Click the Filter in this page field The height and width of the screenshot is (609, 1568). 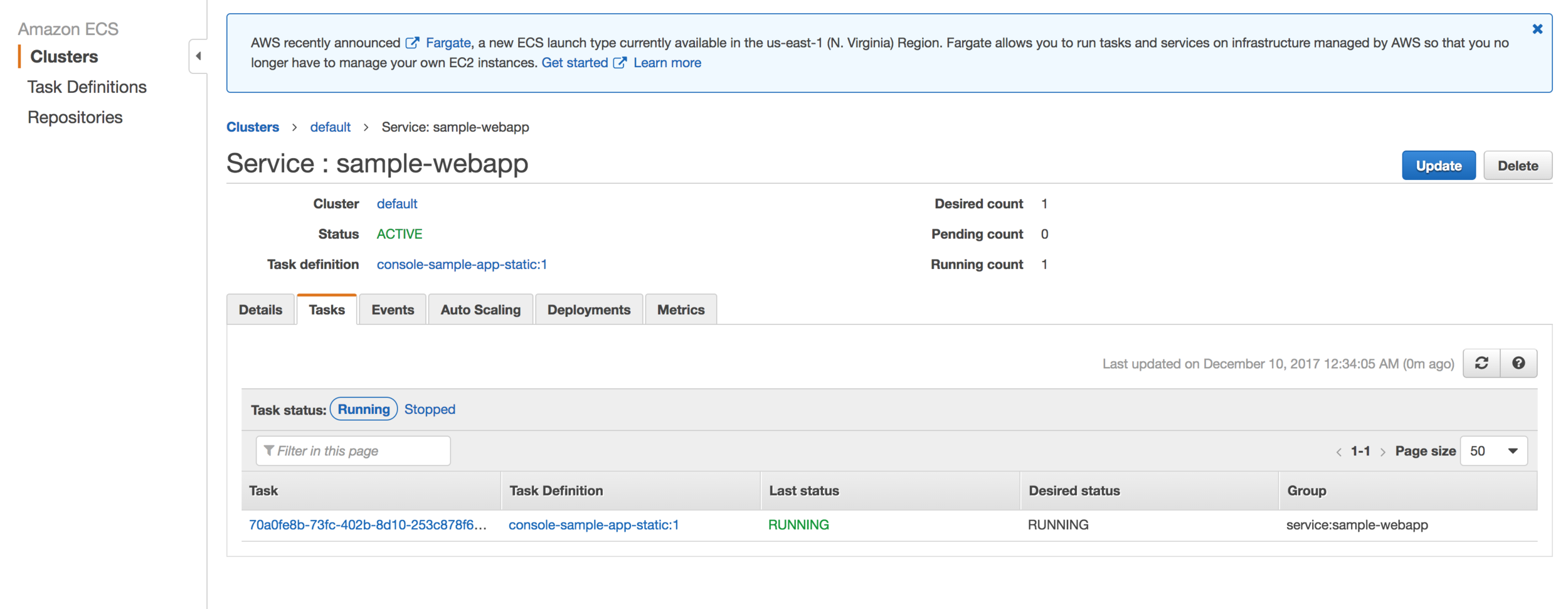353,451
